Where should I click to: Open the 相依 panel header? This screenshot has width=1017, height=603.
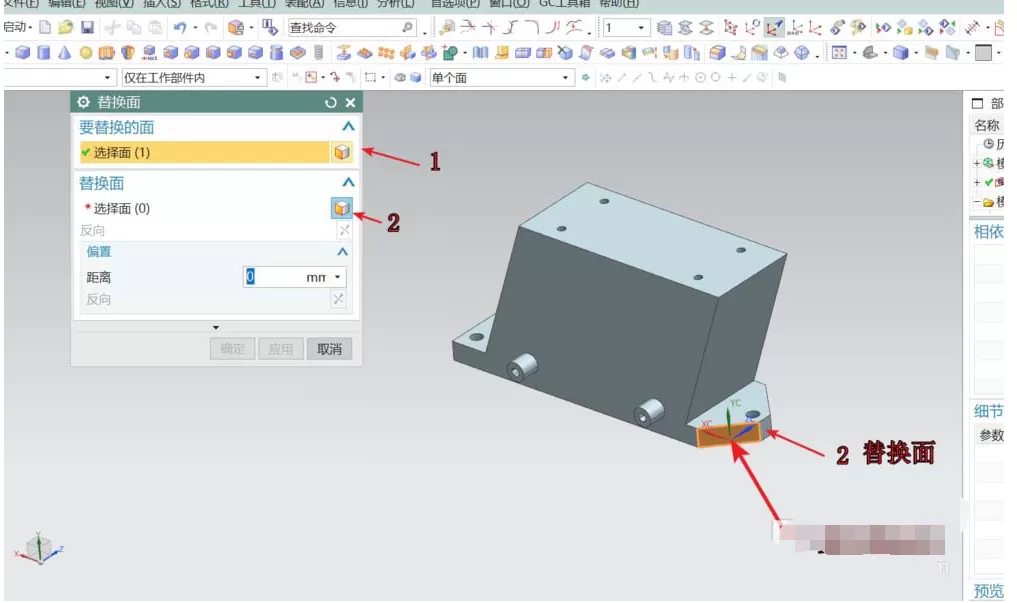click(987, 231)
